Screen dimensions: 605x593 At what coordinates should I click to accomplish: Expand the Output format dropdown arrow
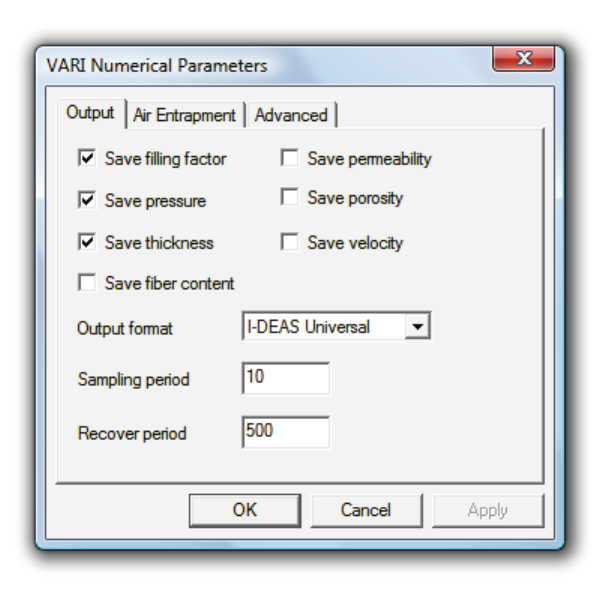[420, 326]
